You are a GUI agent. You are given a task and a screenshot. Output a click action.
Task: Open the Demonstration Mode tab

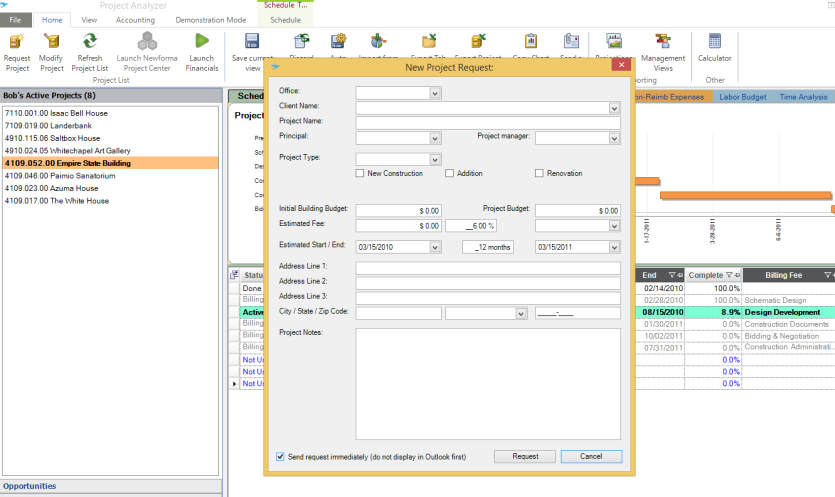211,20
